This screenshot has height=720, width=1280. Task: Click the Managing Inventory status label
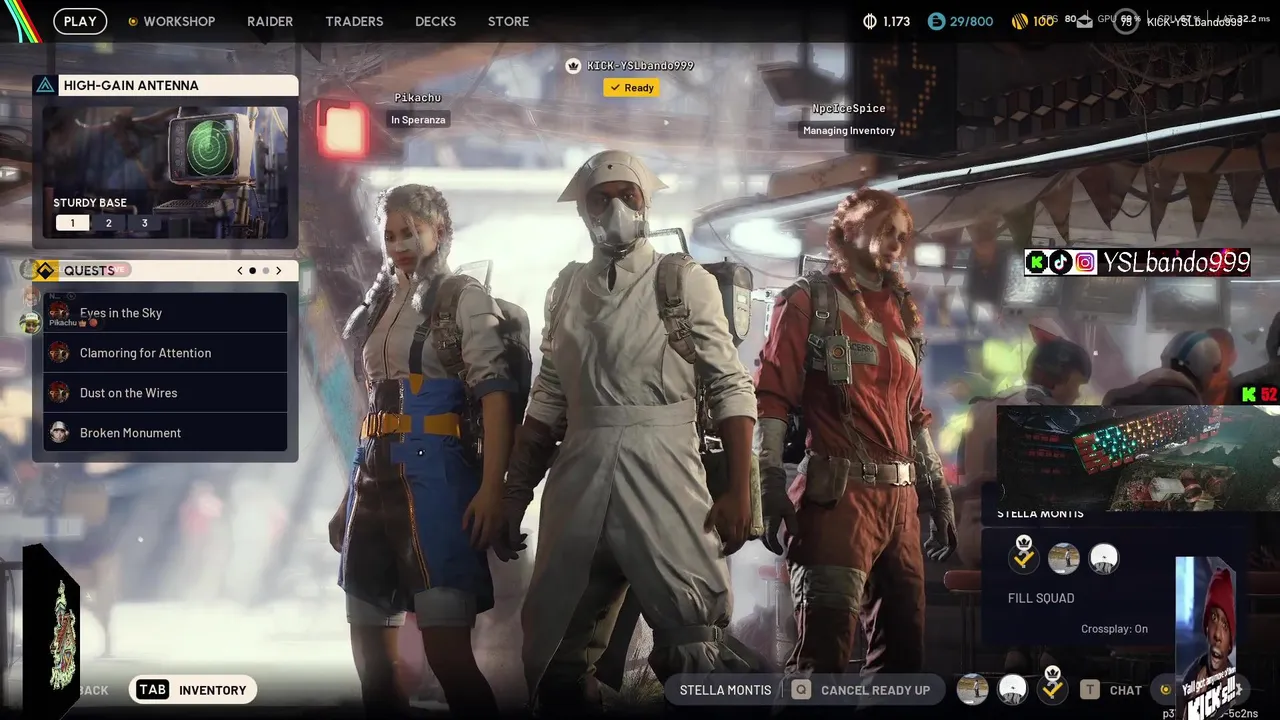pos(849,131)
